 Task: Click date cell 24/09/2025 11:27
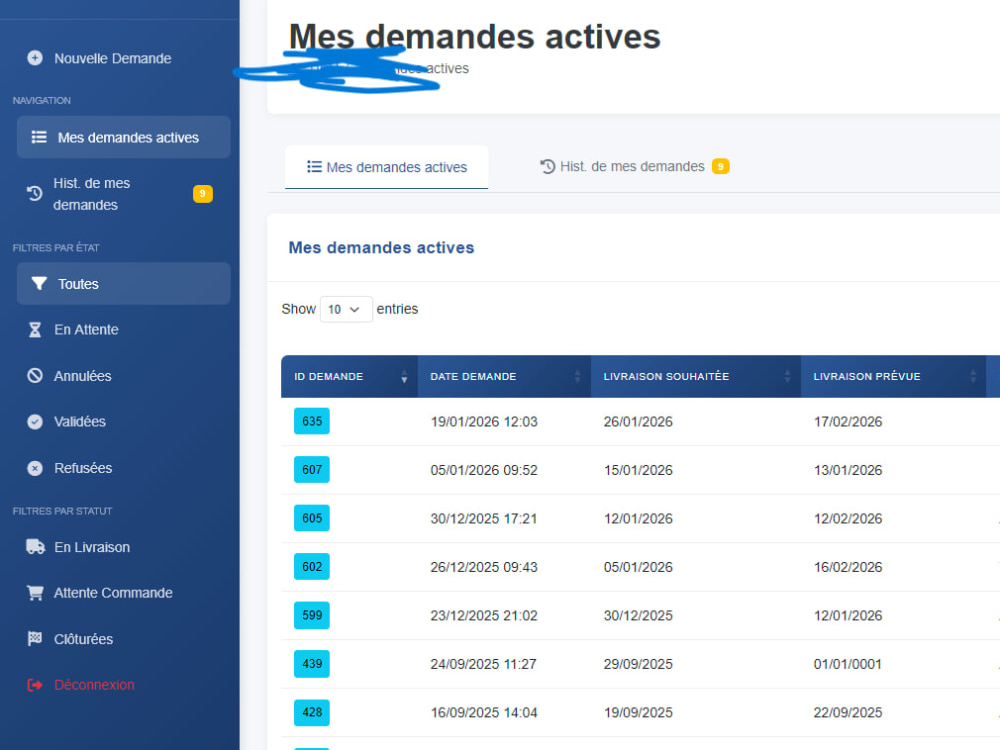pos(483,664)
